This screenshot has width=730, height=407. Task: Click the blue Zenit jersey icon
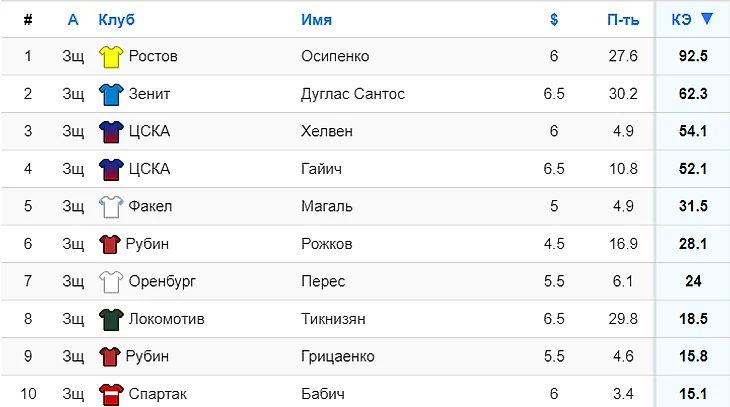coord(110,94)
